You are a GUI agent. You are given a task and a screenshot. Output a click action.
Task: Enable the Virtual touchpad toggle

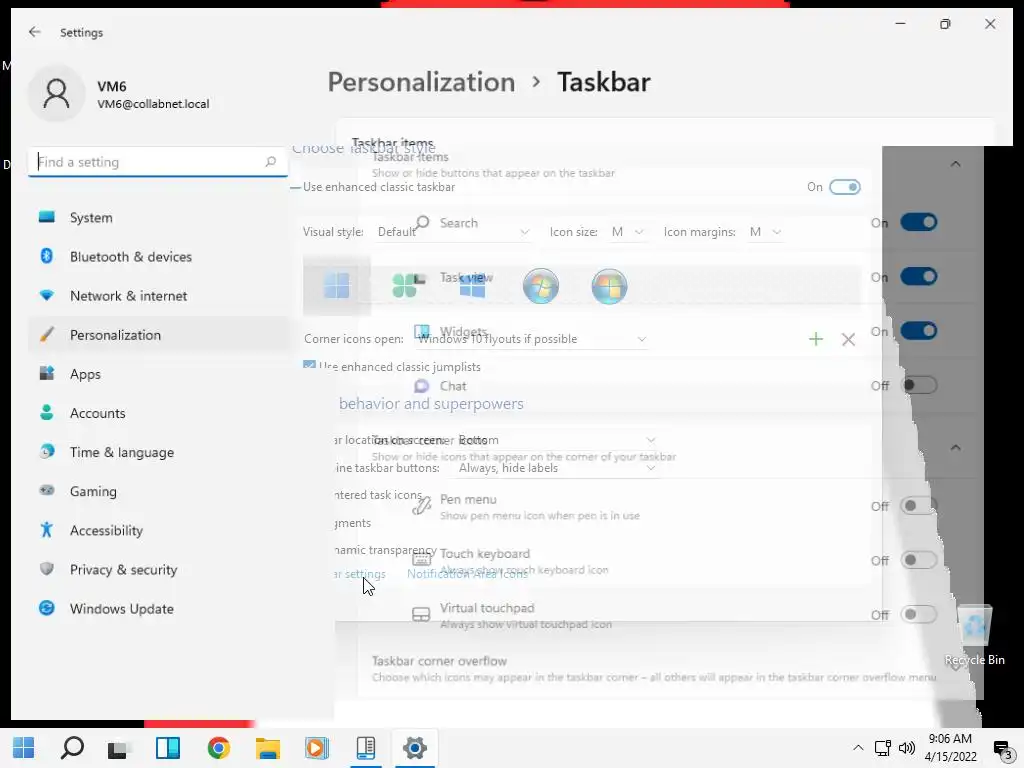coord(919,614)
